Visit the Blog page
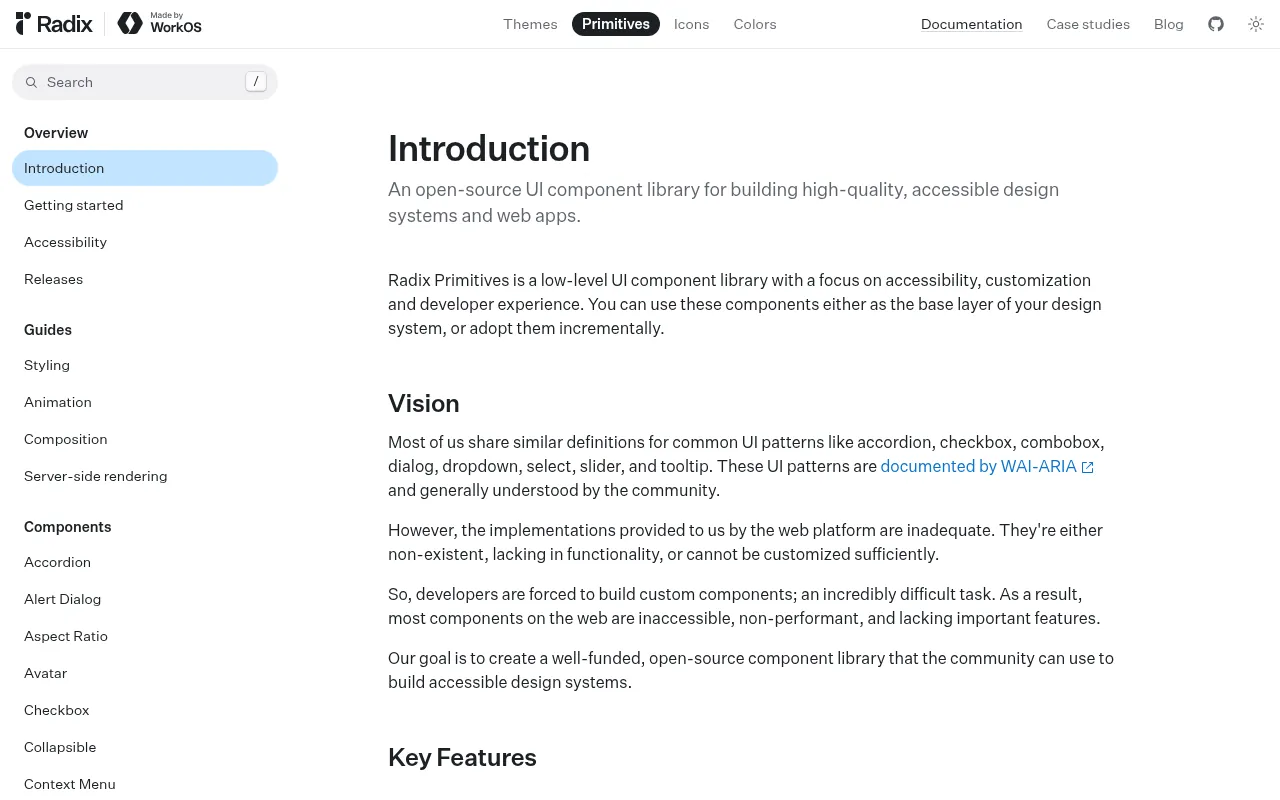This screenshot has height=800, width=1280. (x=1168, y=24)
